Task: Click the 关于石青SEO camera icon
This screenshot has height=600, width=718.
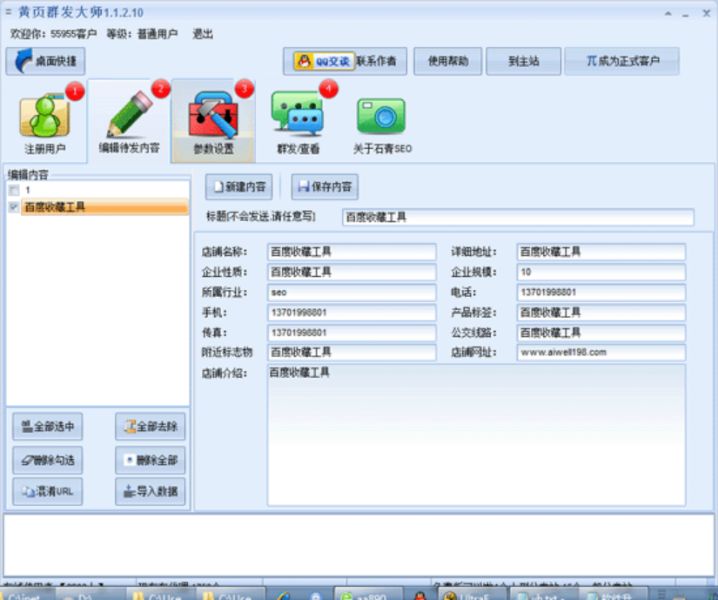Action: coord(381,118)
